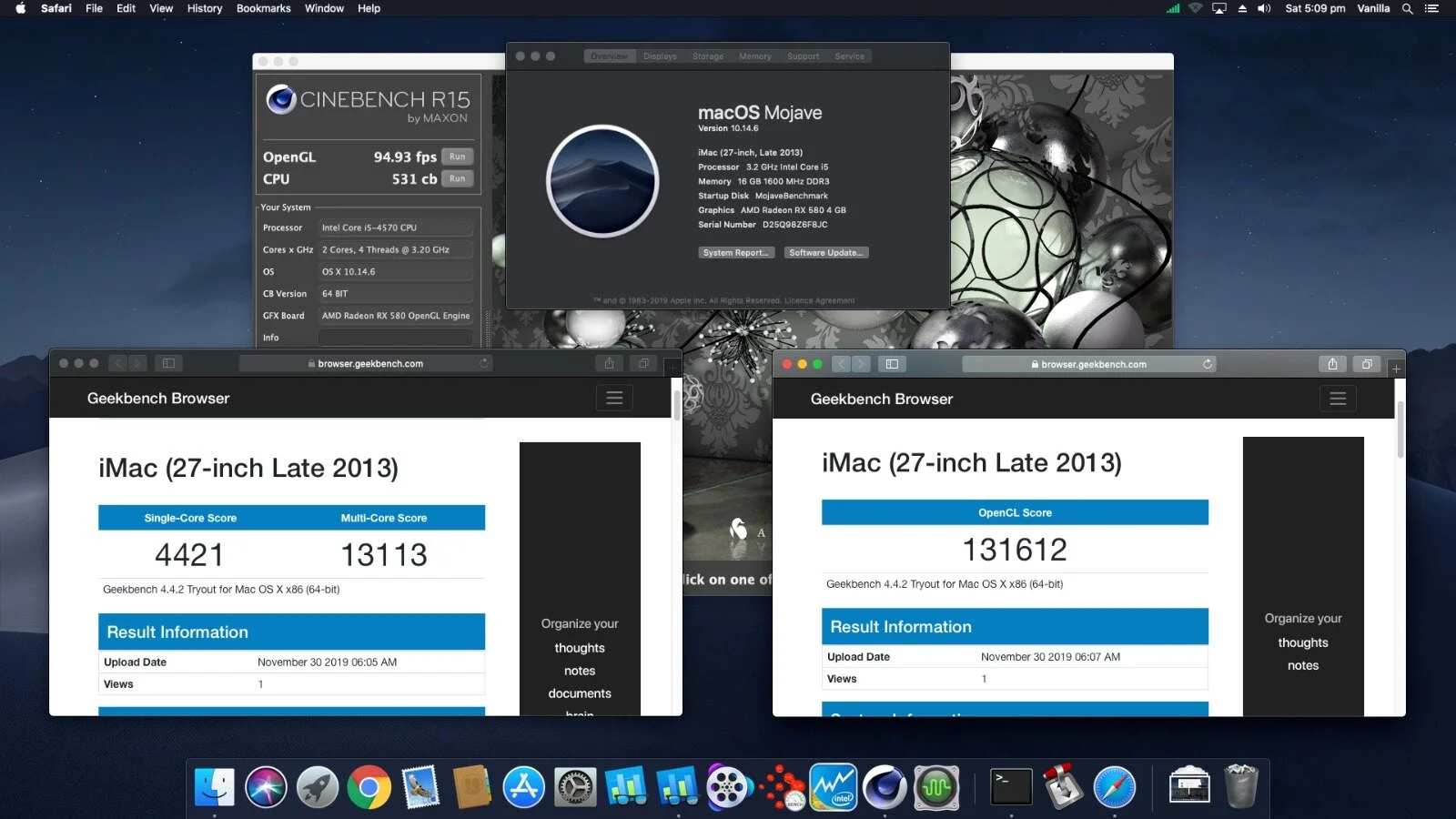This screenshot has height=819, width=1456.
Task: Click the OpenCL score 131612
Action: 1015,550
